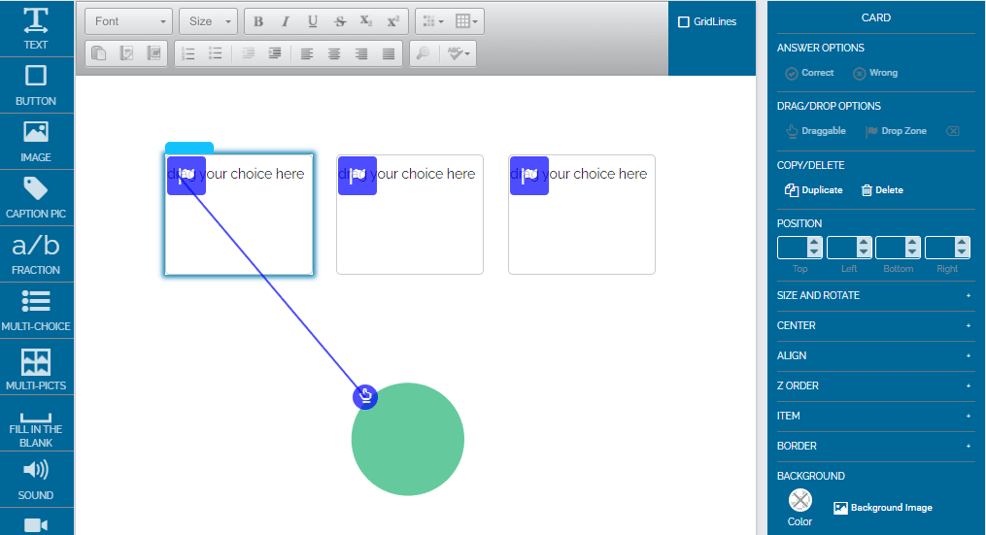Decrease the Bottom position value
The height and width of the screenshot is (535, 986).
coord(912,253)
